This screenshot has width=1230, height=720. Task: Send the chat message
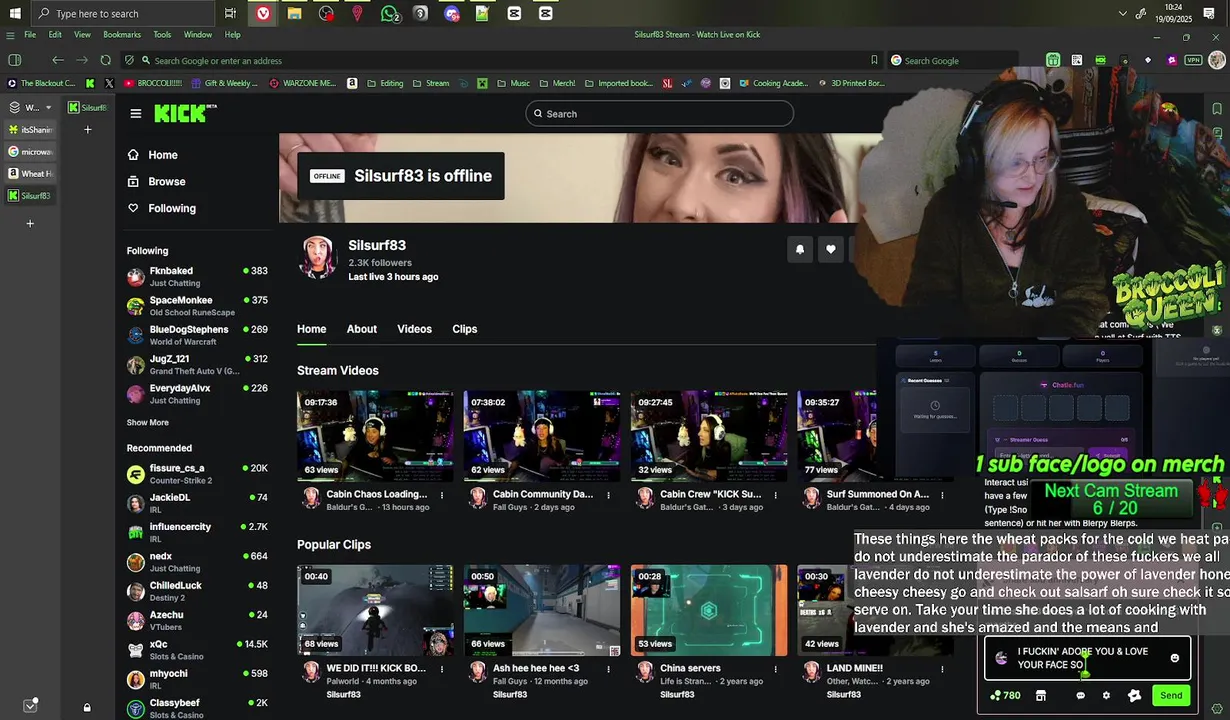1171,695
